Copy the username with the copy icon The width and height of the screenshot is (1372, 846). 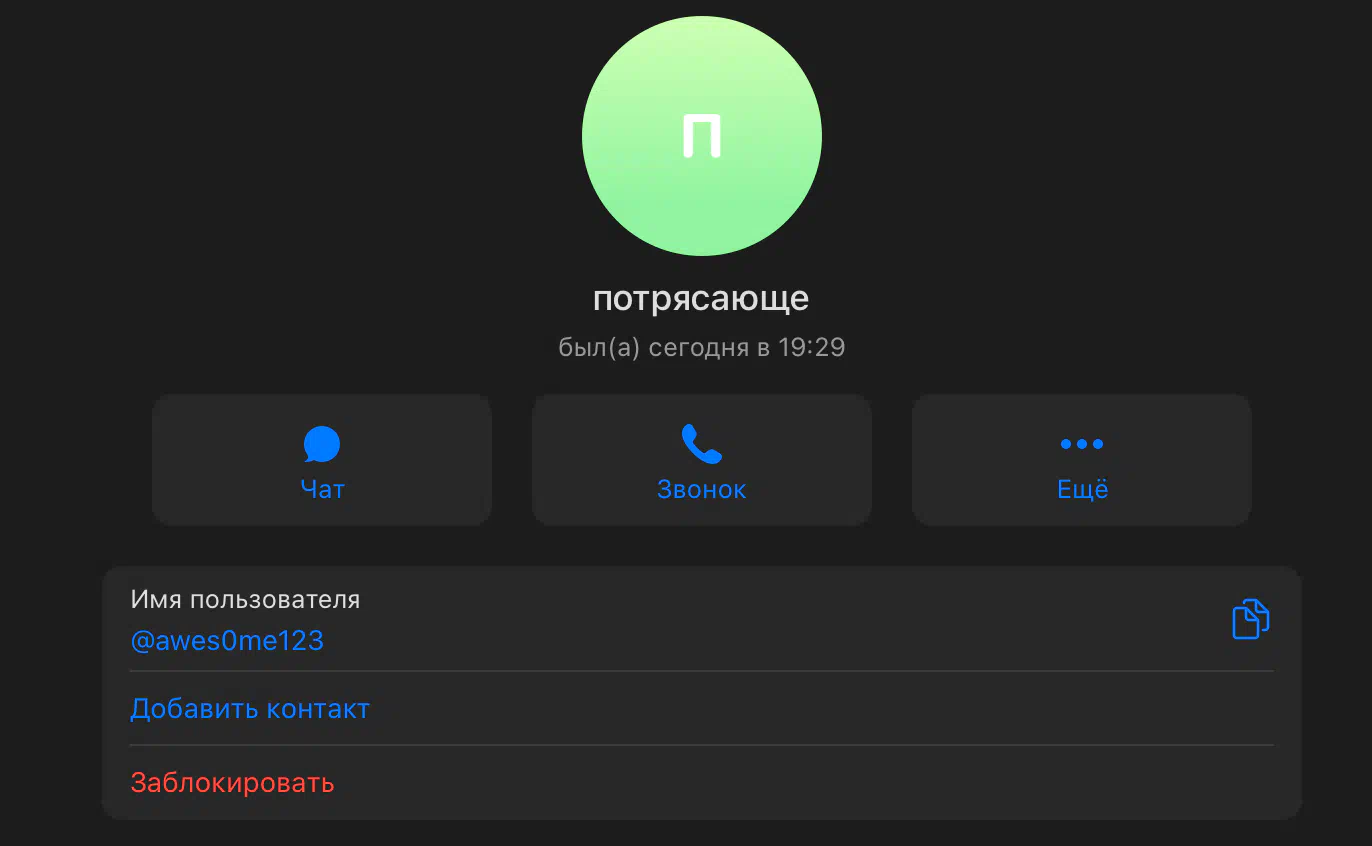coord(1250,619)
